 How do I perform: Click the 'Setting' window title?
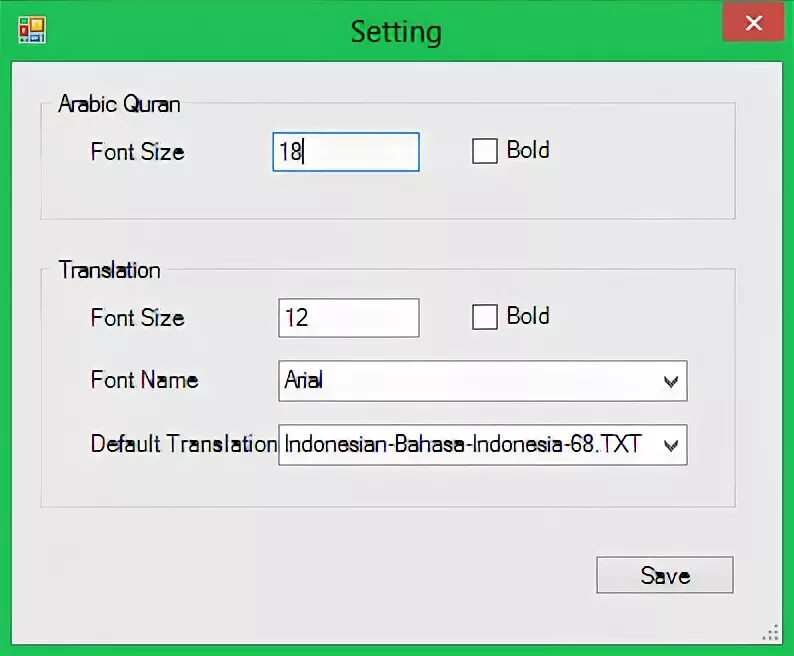396,32
